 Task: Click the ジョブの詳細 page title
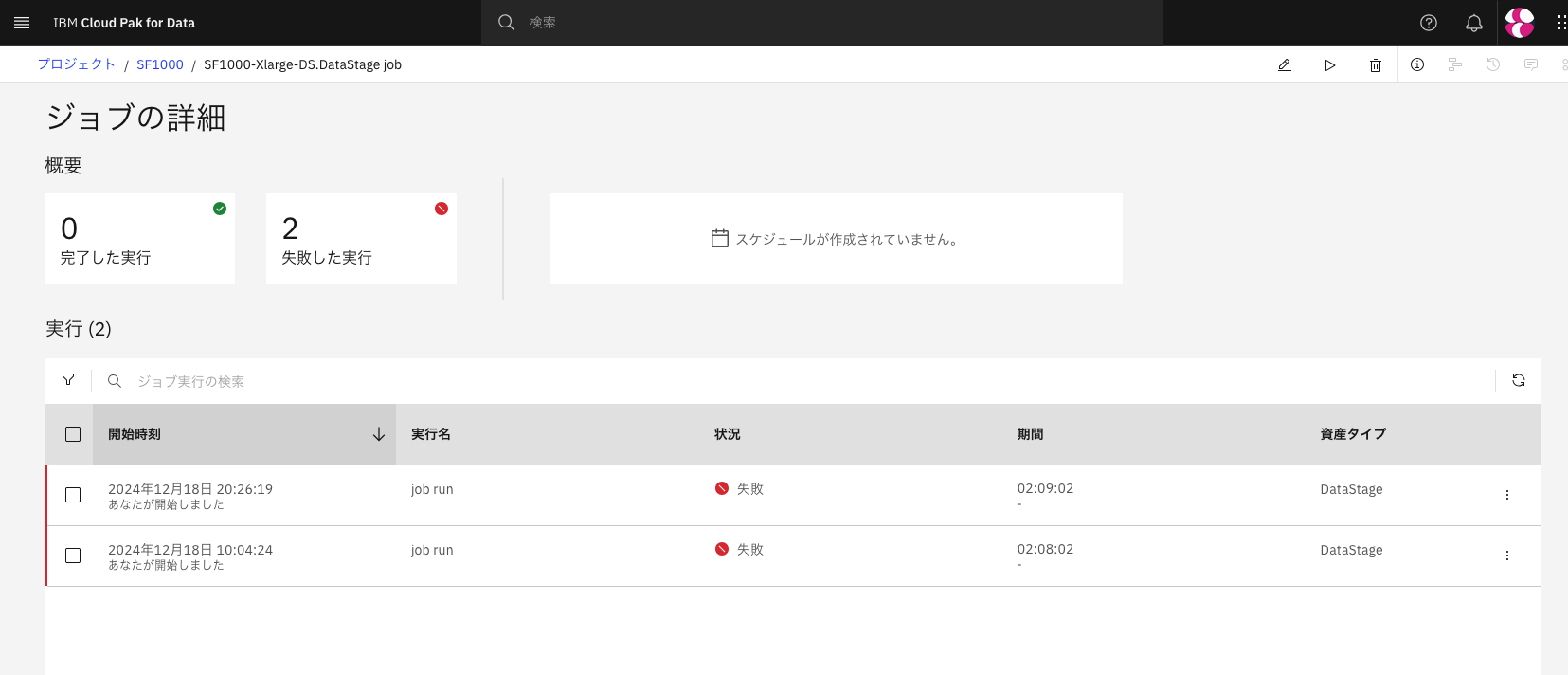pos(135,118)
